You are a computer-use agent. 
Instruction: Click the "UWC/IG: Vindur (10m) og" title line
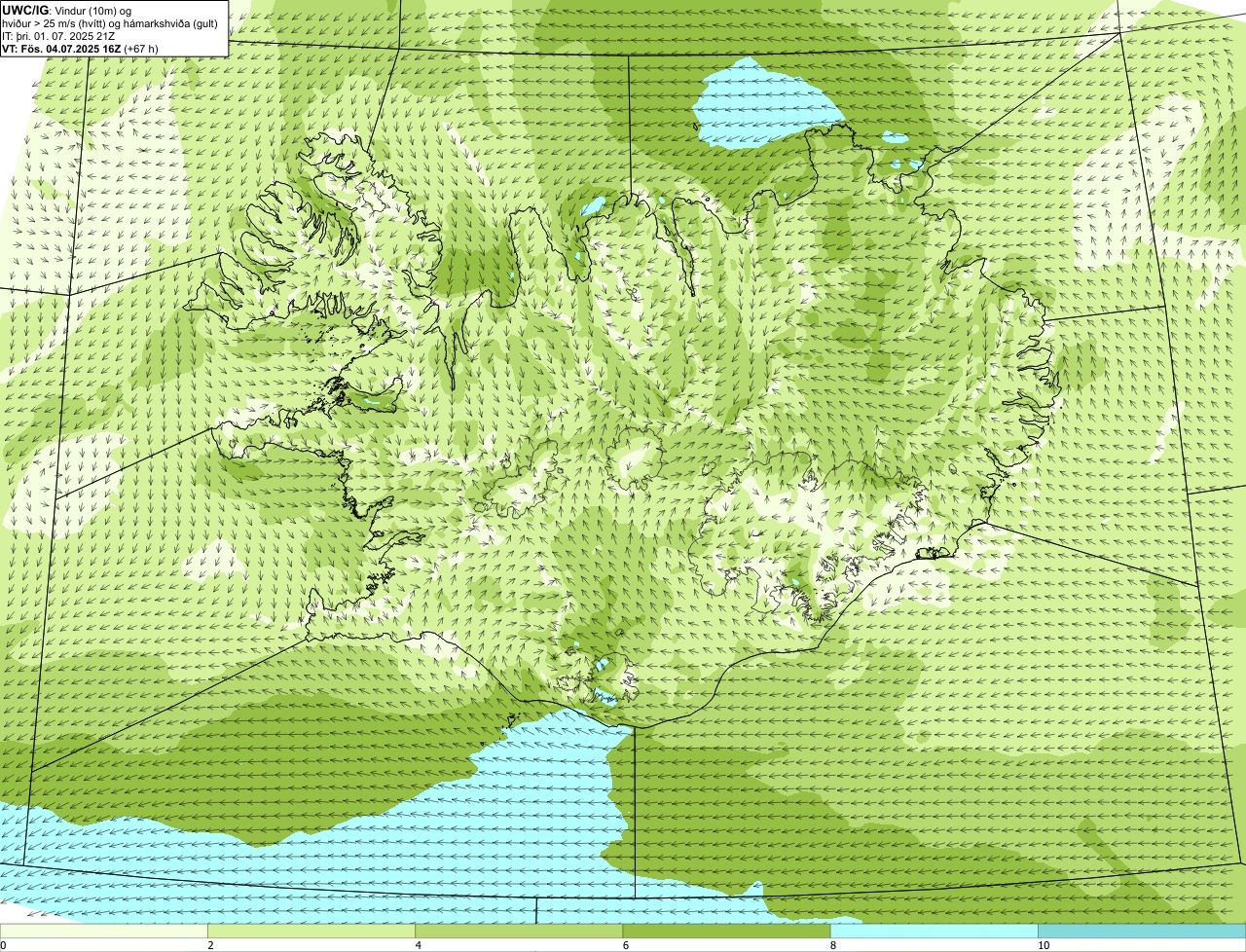[67, 10]
